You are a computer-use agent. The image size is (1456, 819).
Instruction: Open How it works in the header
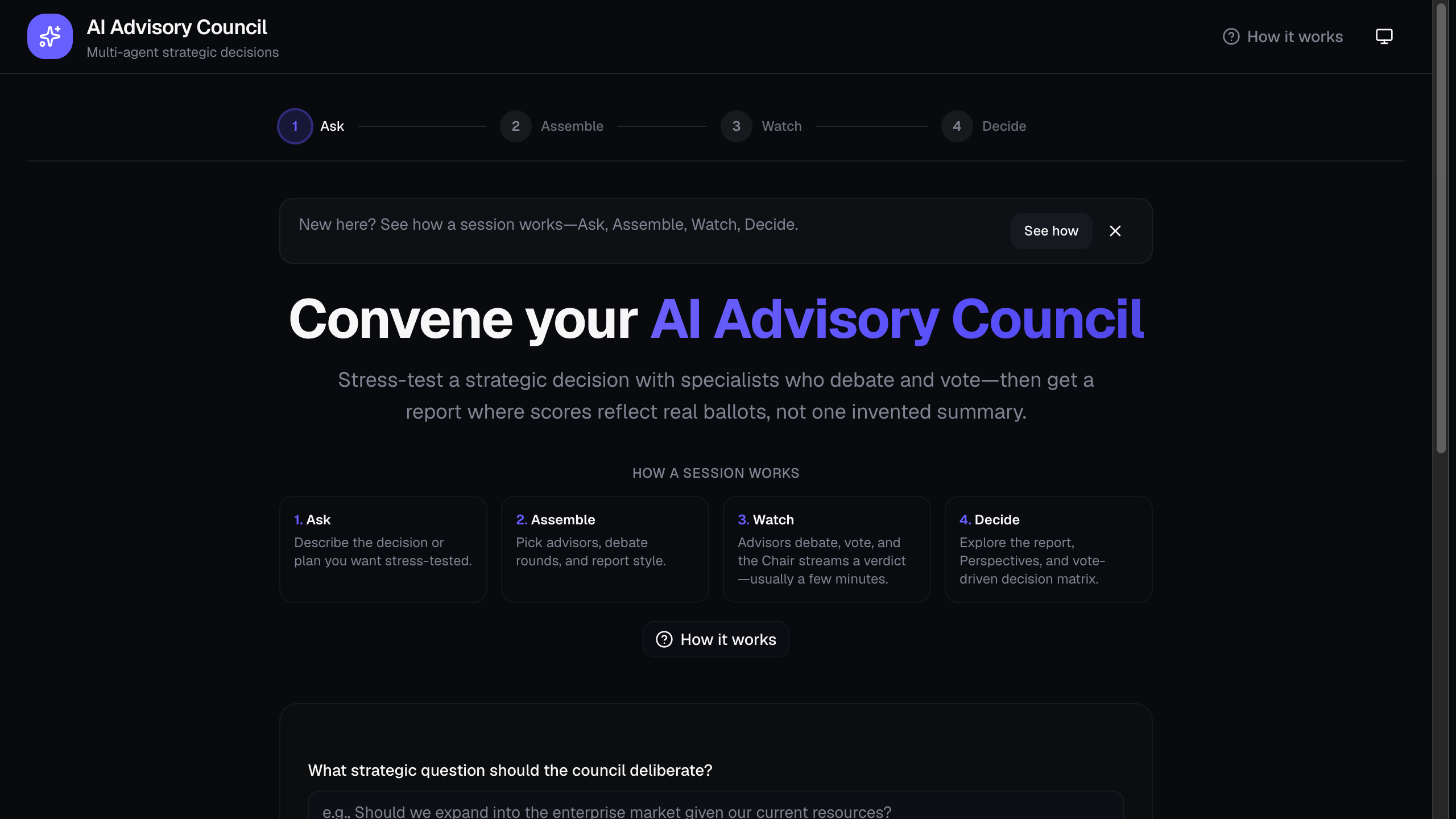[1283, 36]
